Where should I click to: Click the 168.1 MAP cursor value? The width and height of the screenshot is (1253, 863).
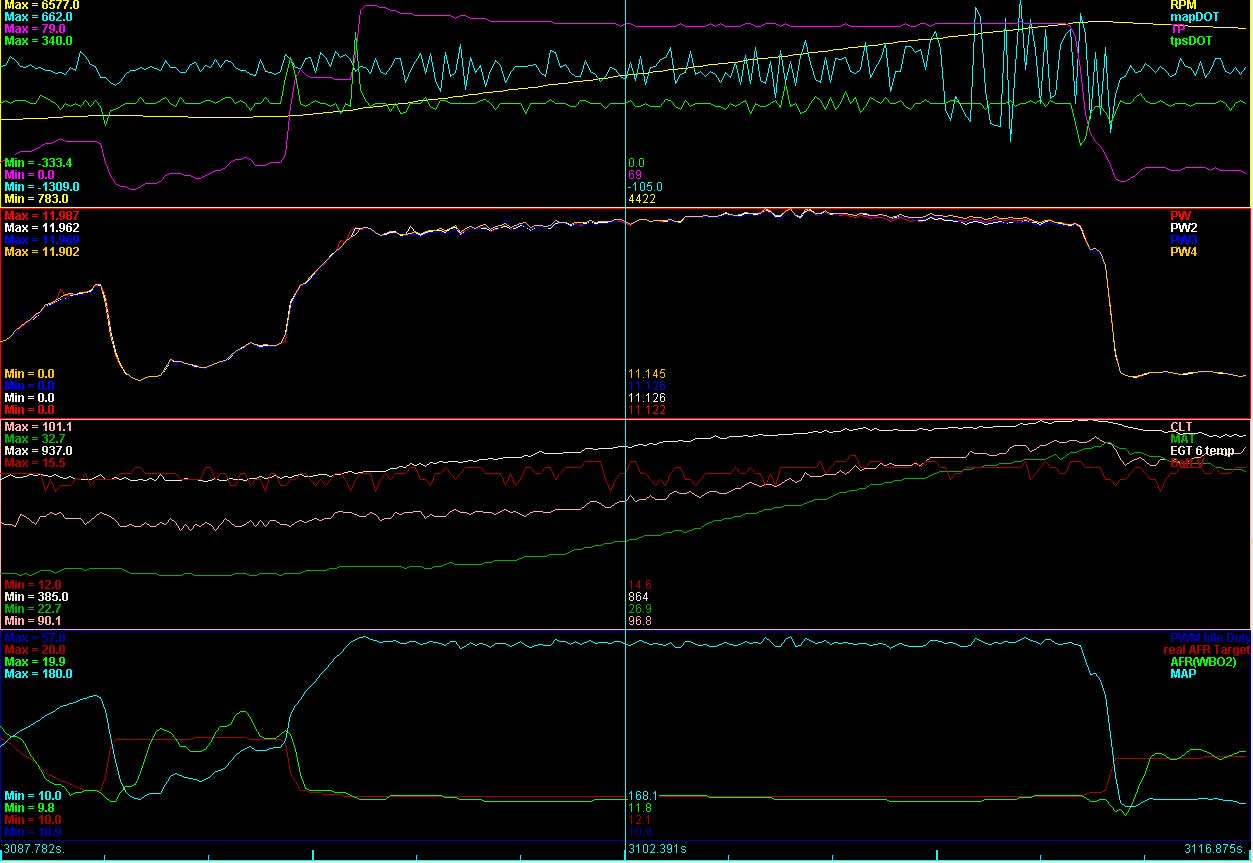pyautogui.click(x=641, y=796)
